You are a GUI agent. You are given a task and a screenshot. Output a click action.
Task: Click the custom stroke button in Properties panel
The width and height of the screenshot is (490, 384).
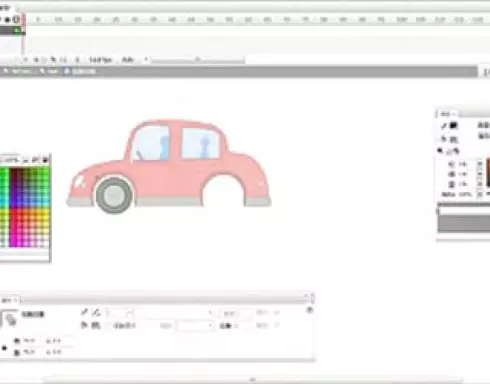pos(234,313)
